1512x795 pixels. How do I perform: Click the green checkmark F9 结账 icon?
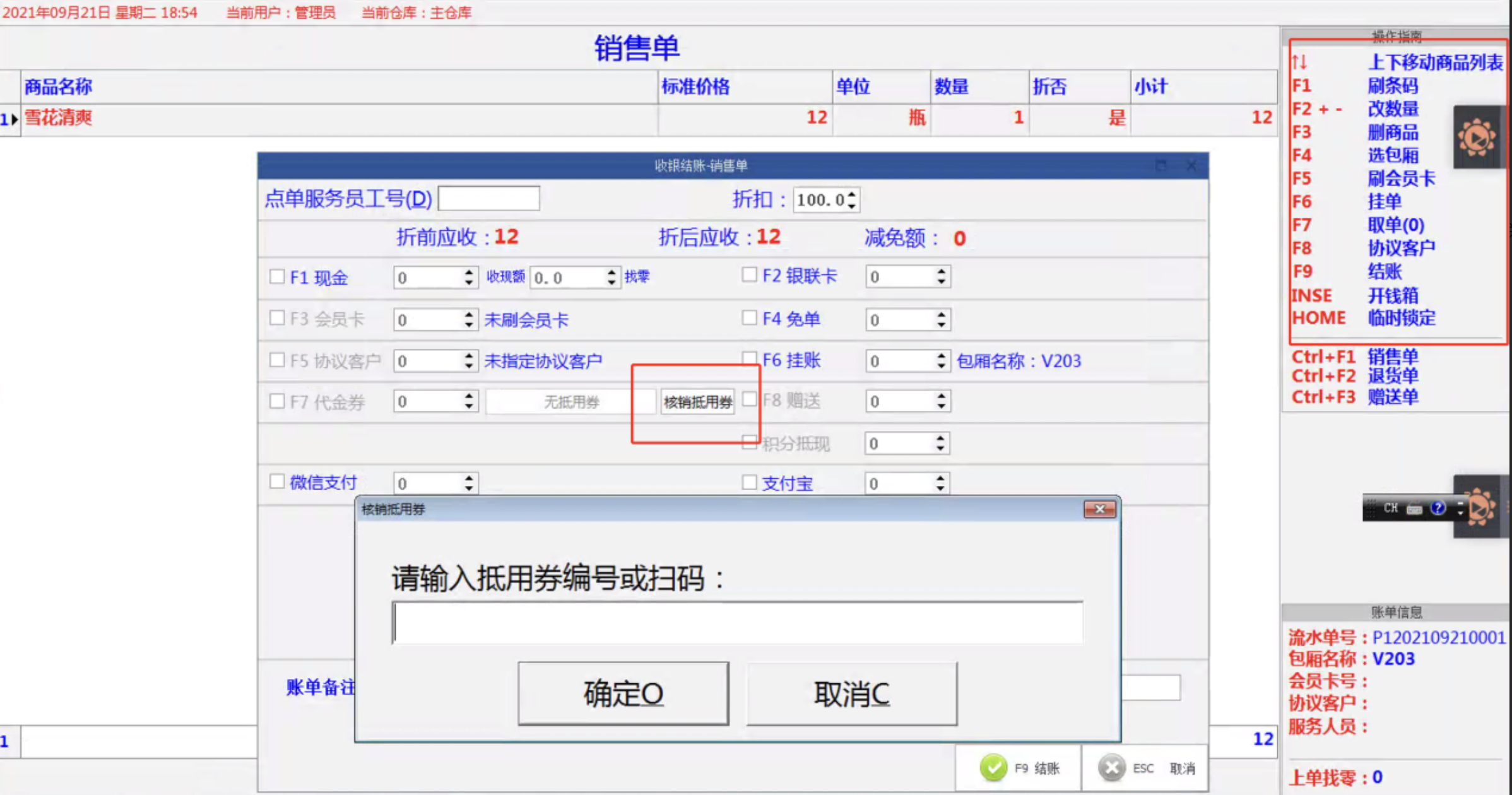(x=993, y=768)
